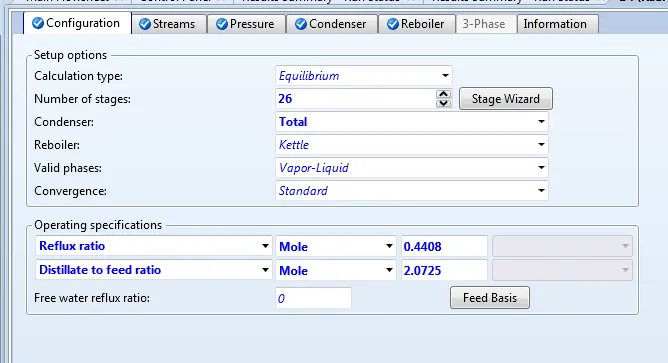Click the disabled units dropdown beside 2.0725
The height and width of the screenshot is (363, 668).
click(562, 270)
